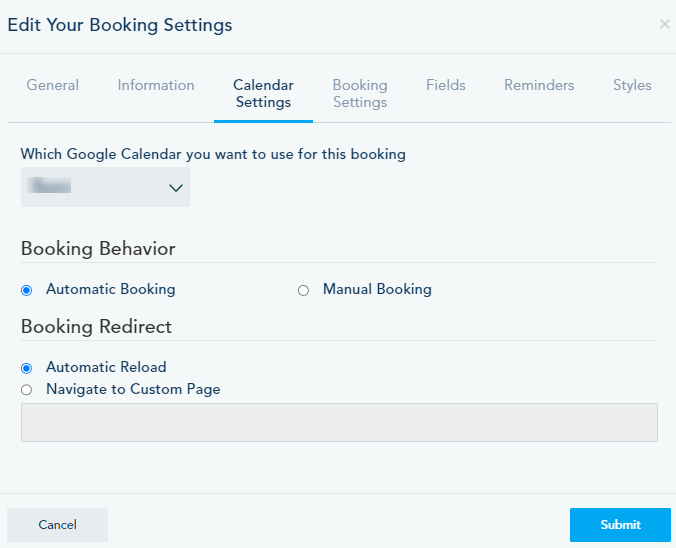Click the 'Navigate to Custom Page' label text
Viewport: 676px width, 548px height.
pyautogui.click(x=133, y=389)
